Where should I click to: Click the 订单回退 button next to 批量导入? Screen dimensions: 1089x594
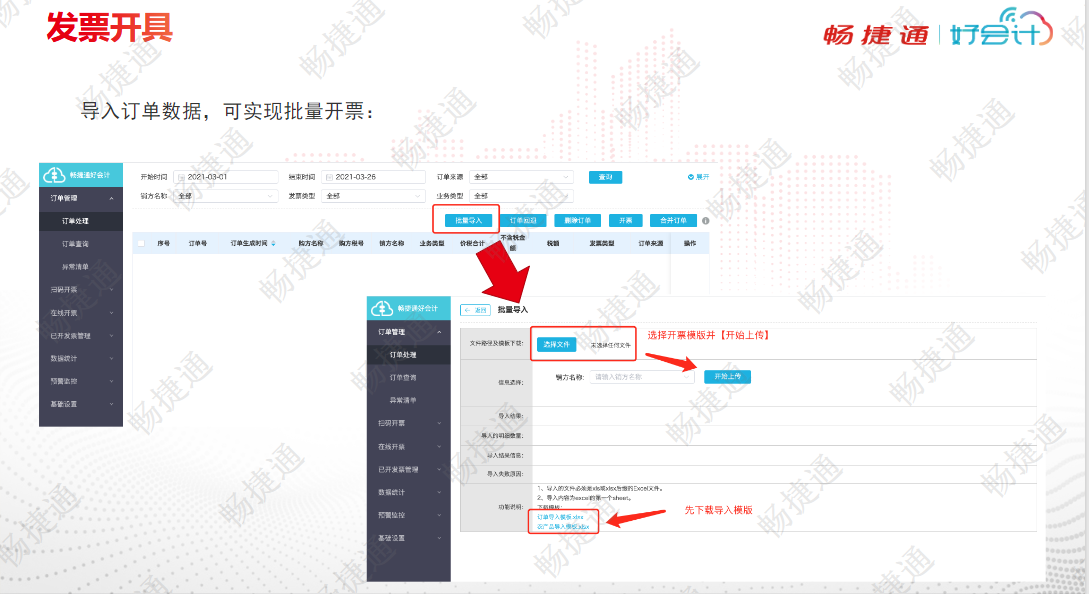(523, 220)
